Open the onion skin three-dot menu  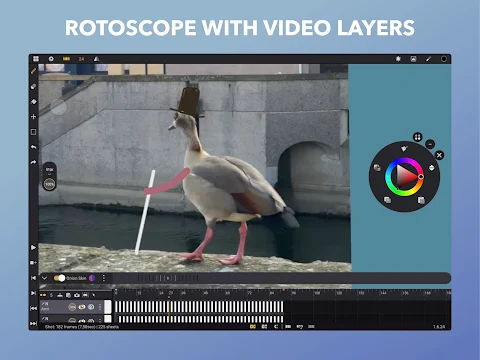click(104, 278)
